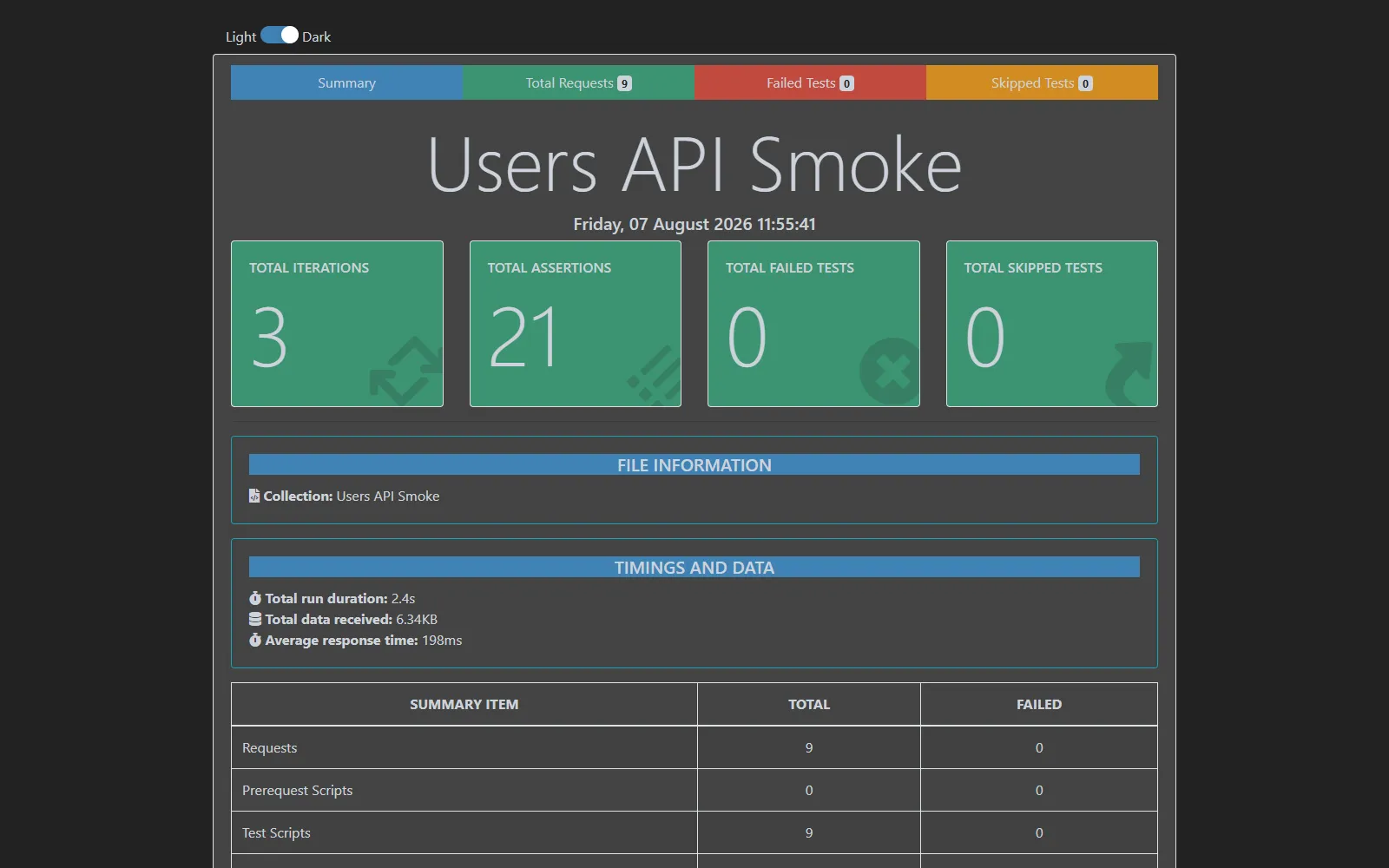Screen dimensions: 1389x868
Task: Switch to the Total Requests tab
Action: point(578,82)
